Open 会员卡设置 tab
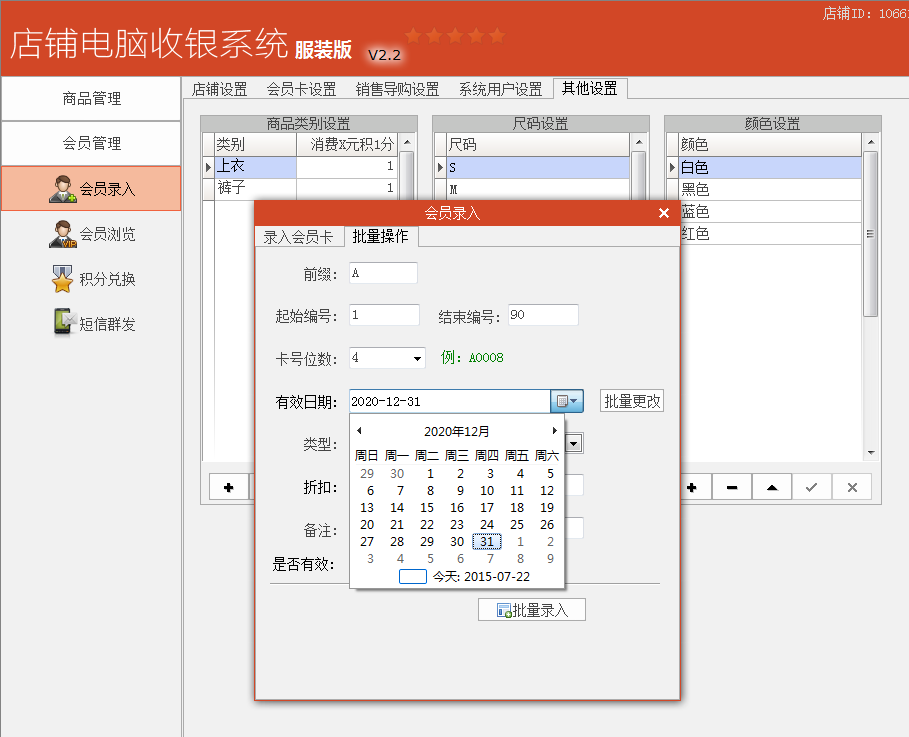Screen dimensions: 909x737 [301, 89]
